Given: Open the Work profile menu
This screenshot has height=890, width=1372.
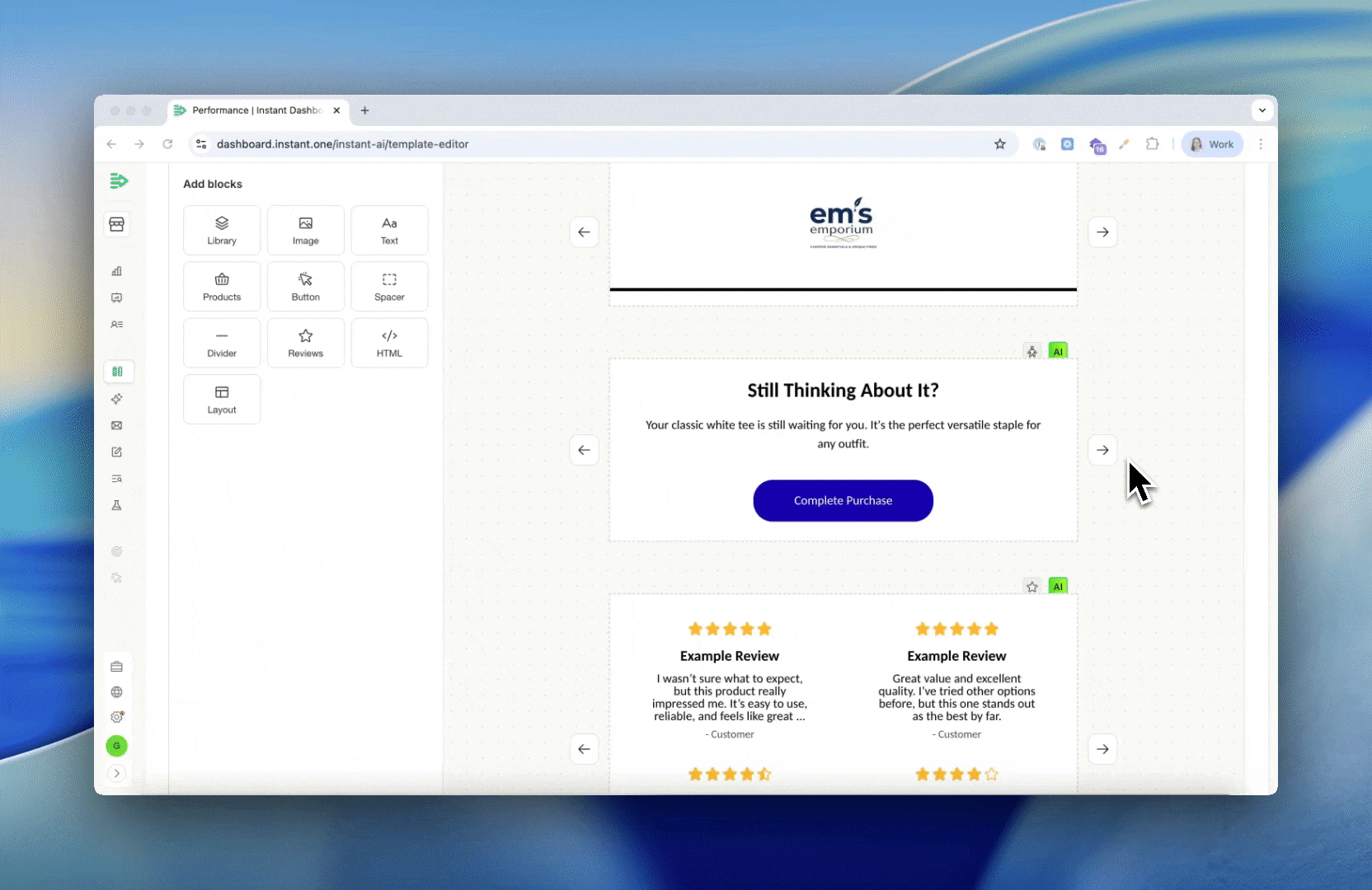Looking at the screenshot, I should [1212, 144].
